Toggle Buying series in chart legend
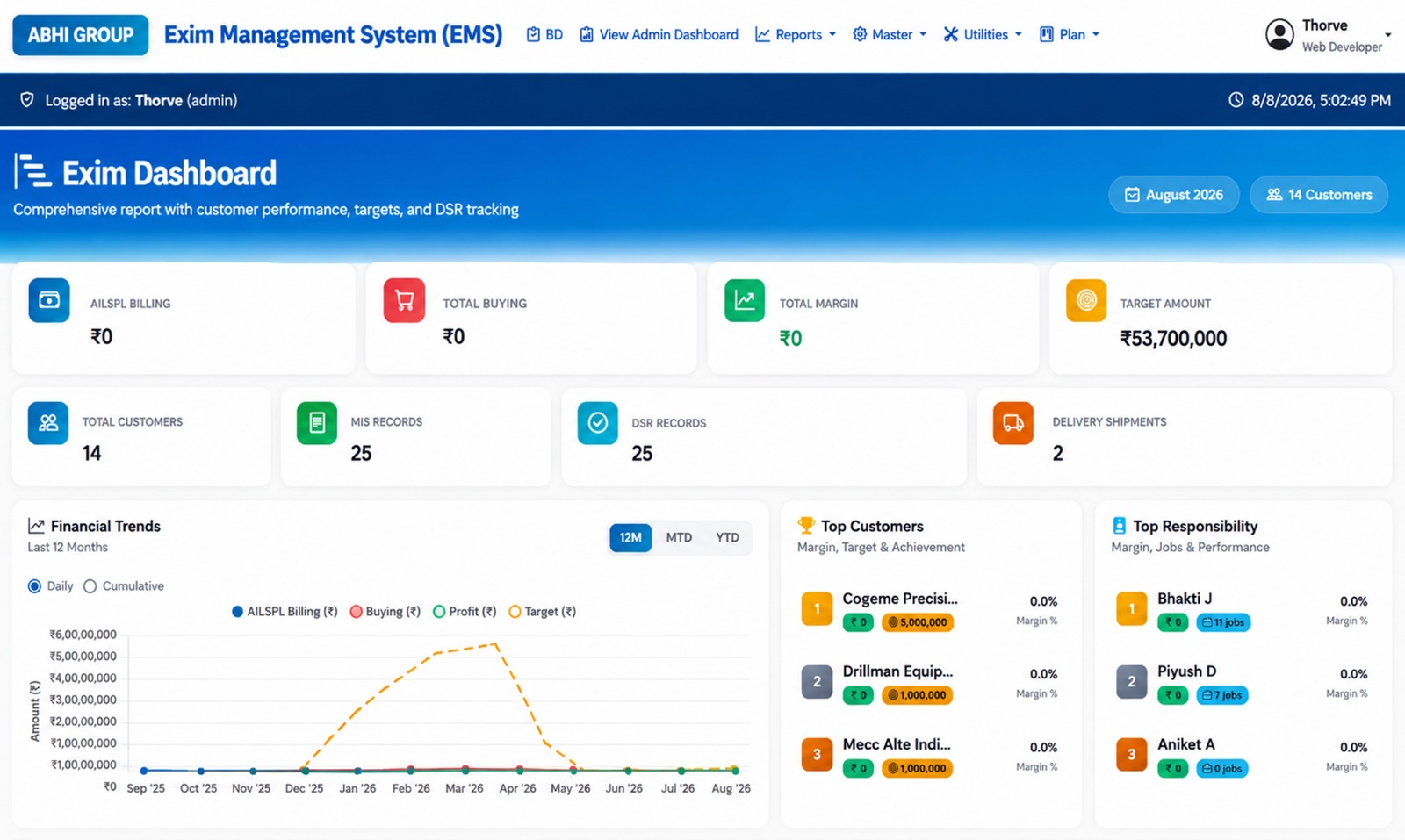The image size is (1405, 840). (385, 612)
